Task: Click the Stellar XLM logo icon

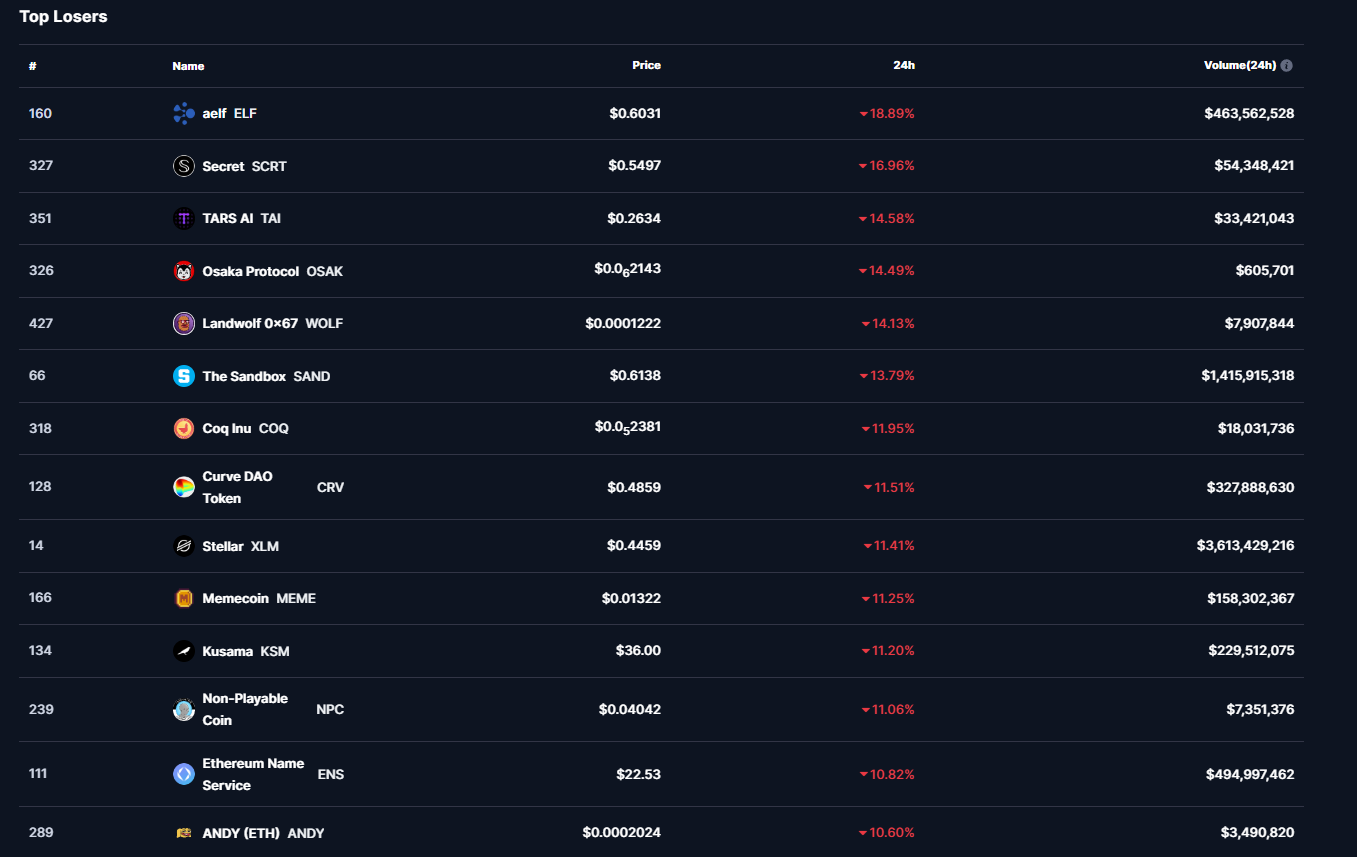Action: 184,546
